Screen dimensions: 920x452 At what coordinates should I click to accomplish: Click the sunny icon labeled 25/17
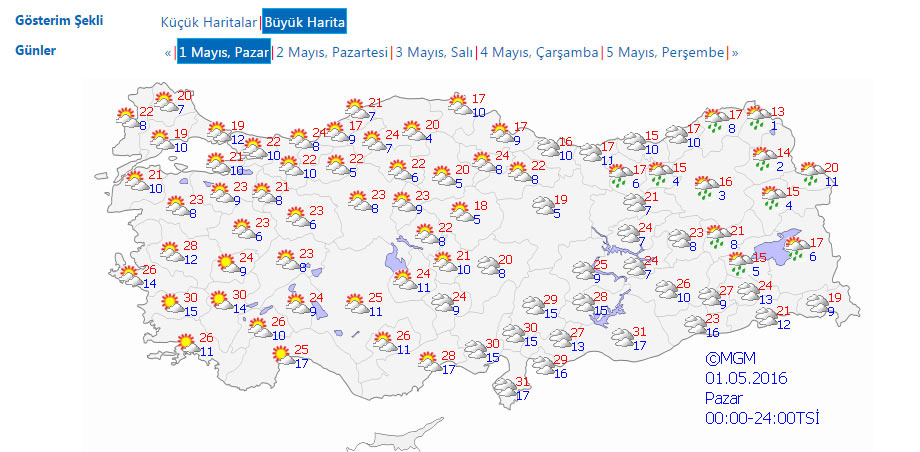pos(283,356)
